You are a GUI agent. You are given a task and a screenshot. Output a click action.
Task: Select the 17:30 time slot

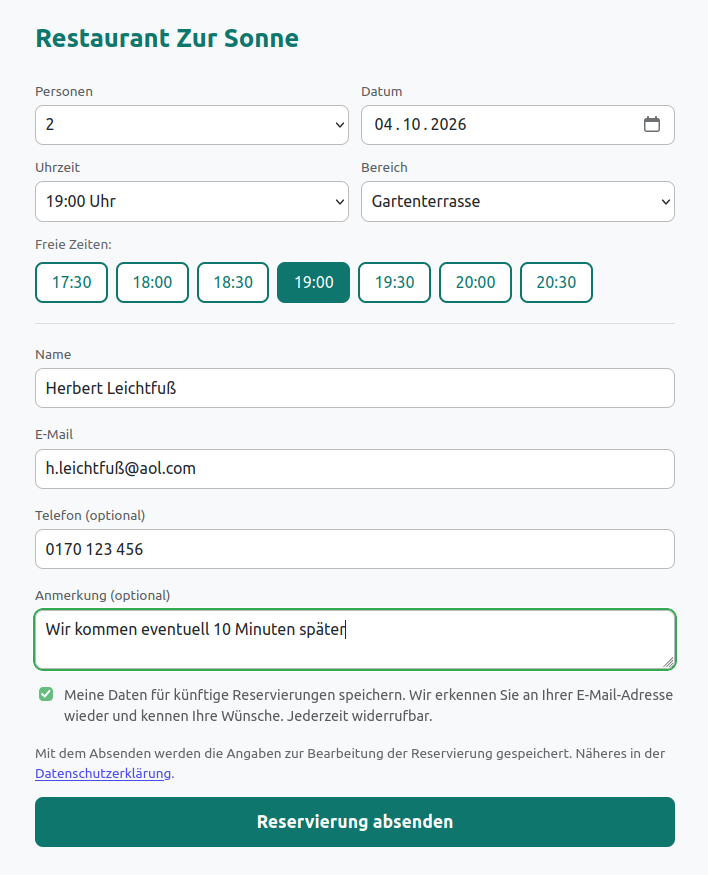(71, 282)
